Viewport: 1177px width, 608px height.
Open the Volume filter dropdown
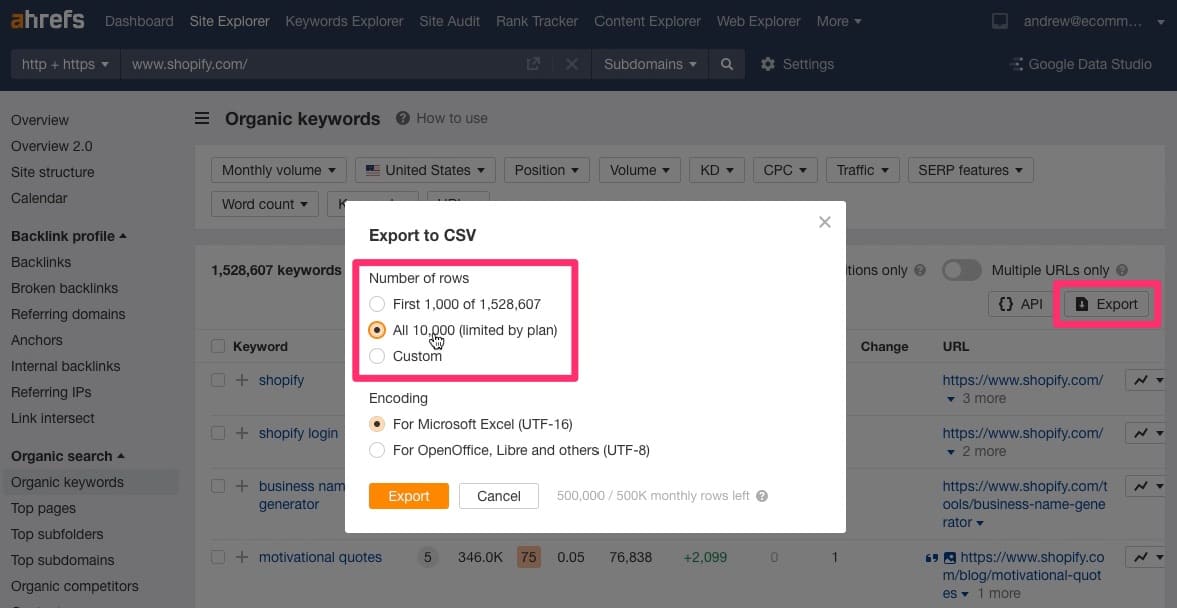(x=640, y=170)
